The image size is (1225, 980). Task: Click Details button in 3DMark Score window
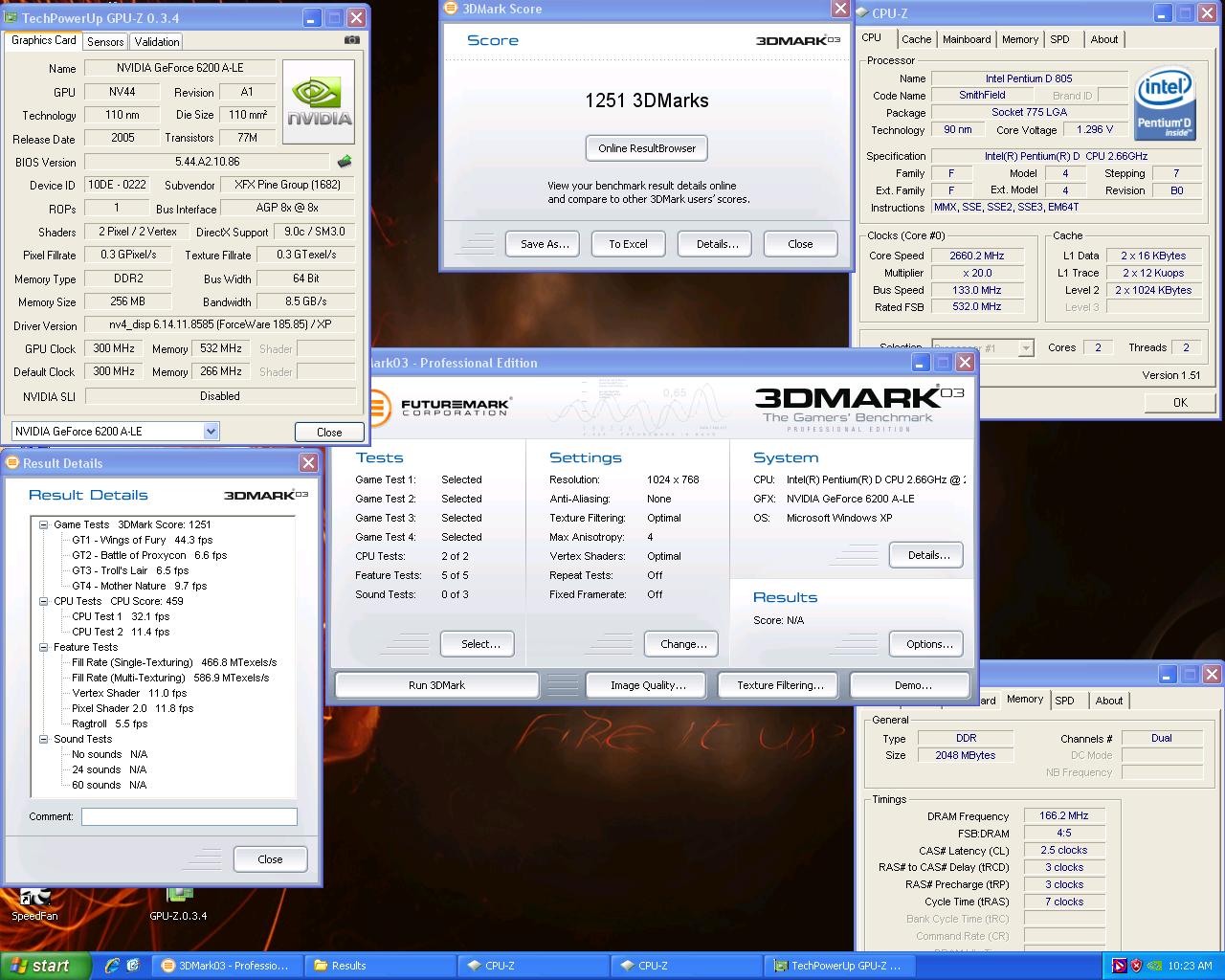tap(717, 244)
